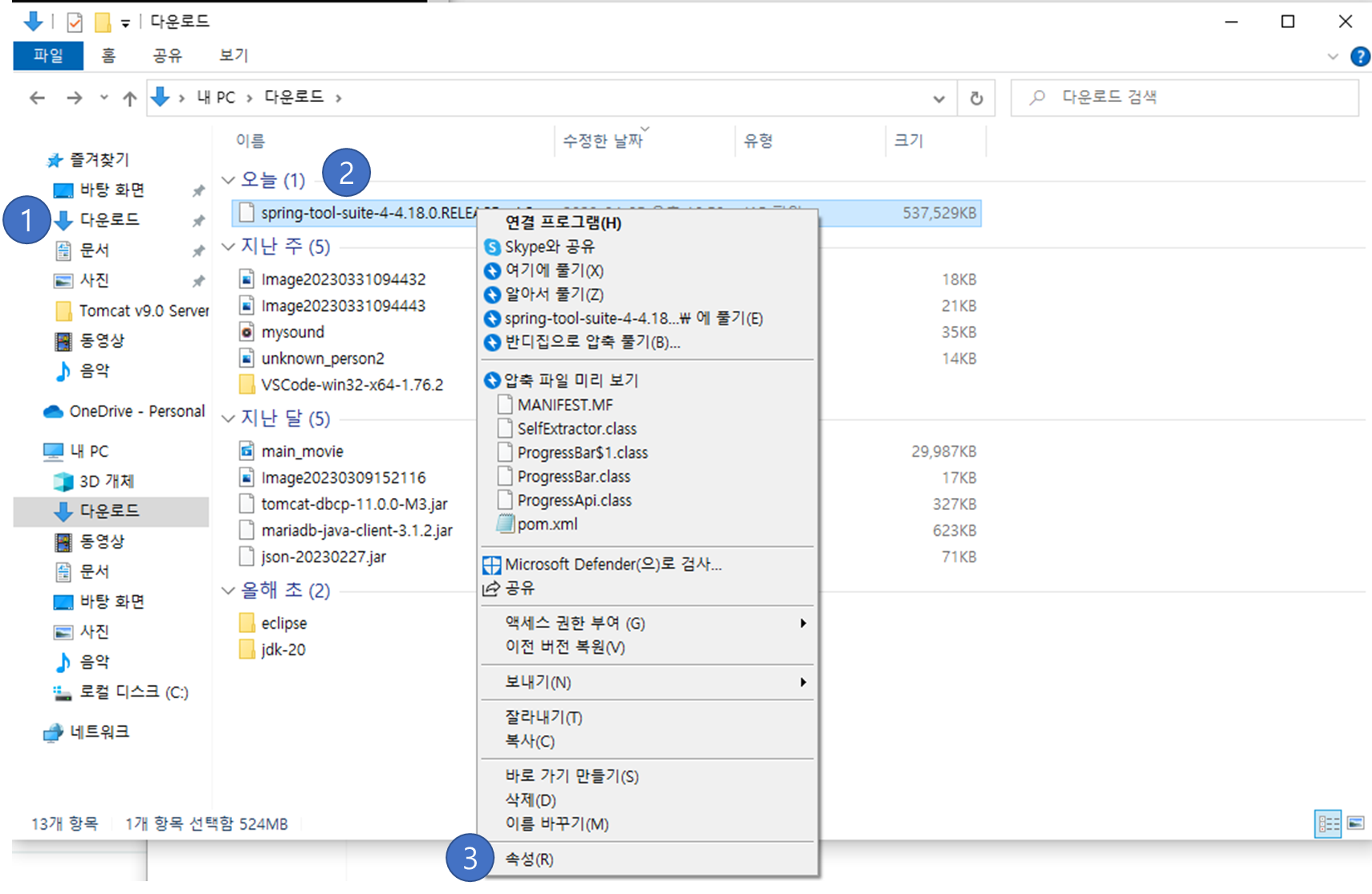
Task: Sort by 수정한 날짜 column header
Action: click(603, 141)
